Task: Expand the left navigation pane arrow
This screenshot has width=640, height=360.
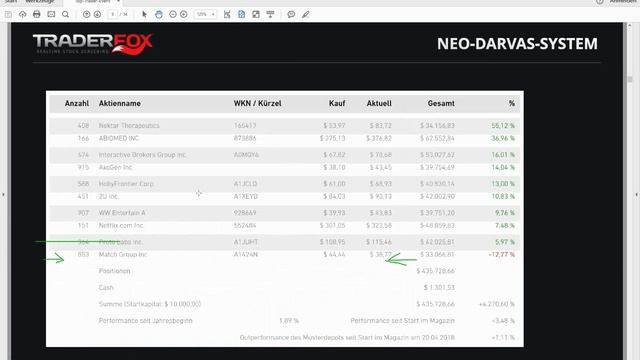Action: tap(3, 195)
